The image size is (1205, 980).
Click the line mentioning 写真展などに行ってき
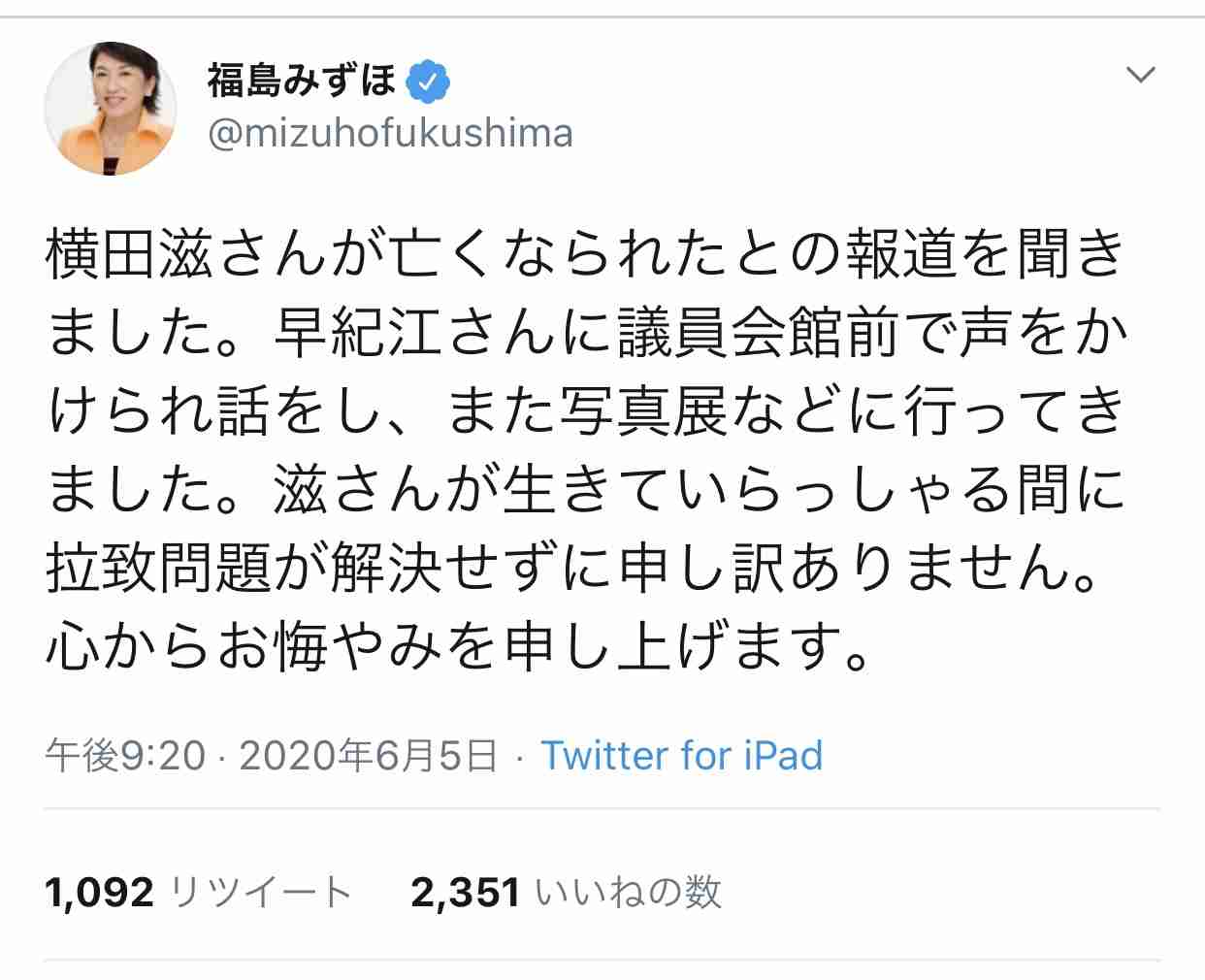(586, 411)
